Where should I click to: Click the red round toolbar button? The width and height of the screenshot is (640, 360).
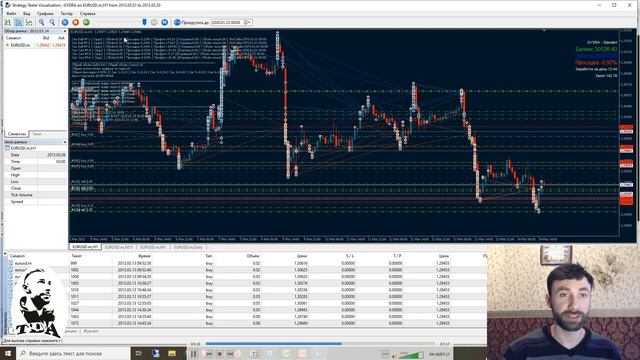76,22
